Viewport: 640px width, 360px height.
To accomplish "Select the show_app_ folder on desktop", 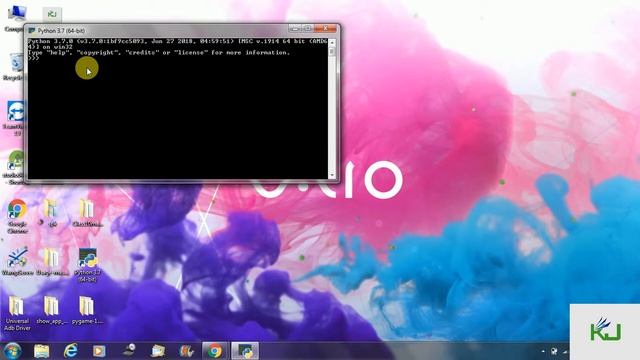I will [51, 310].
